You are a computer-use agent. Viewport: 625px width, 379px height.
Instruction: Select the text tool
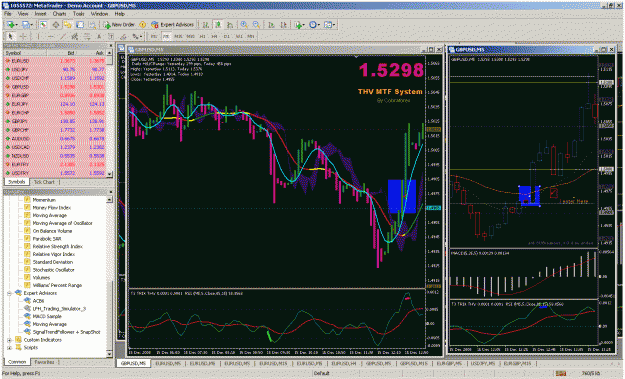99,36
